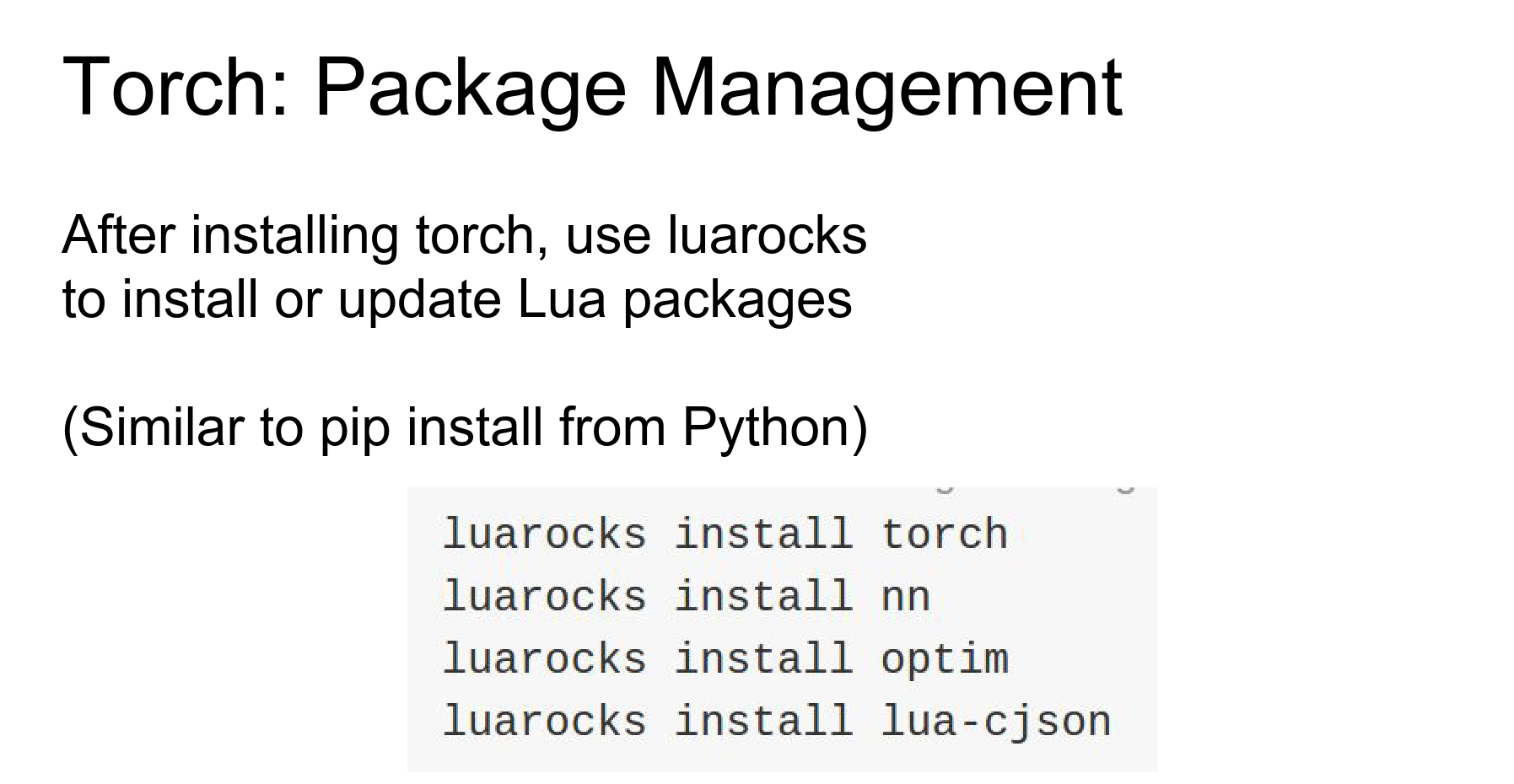The image size is (1514, 784).
Task: Click the word "luarocks" in the body sentence
Action: 767,235
